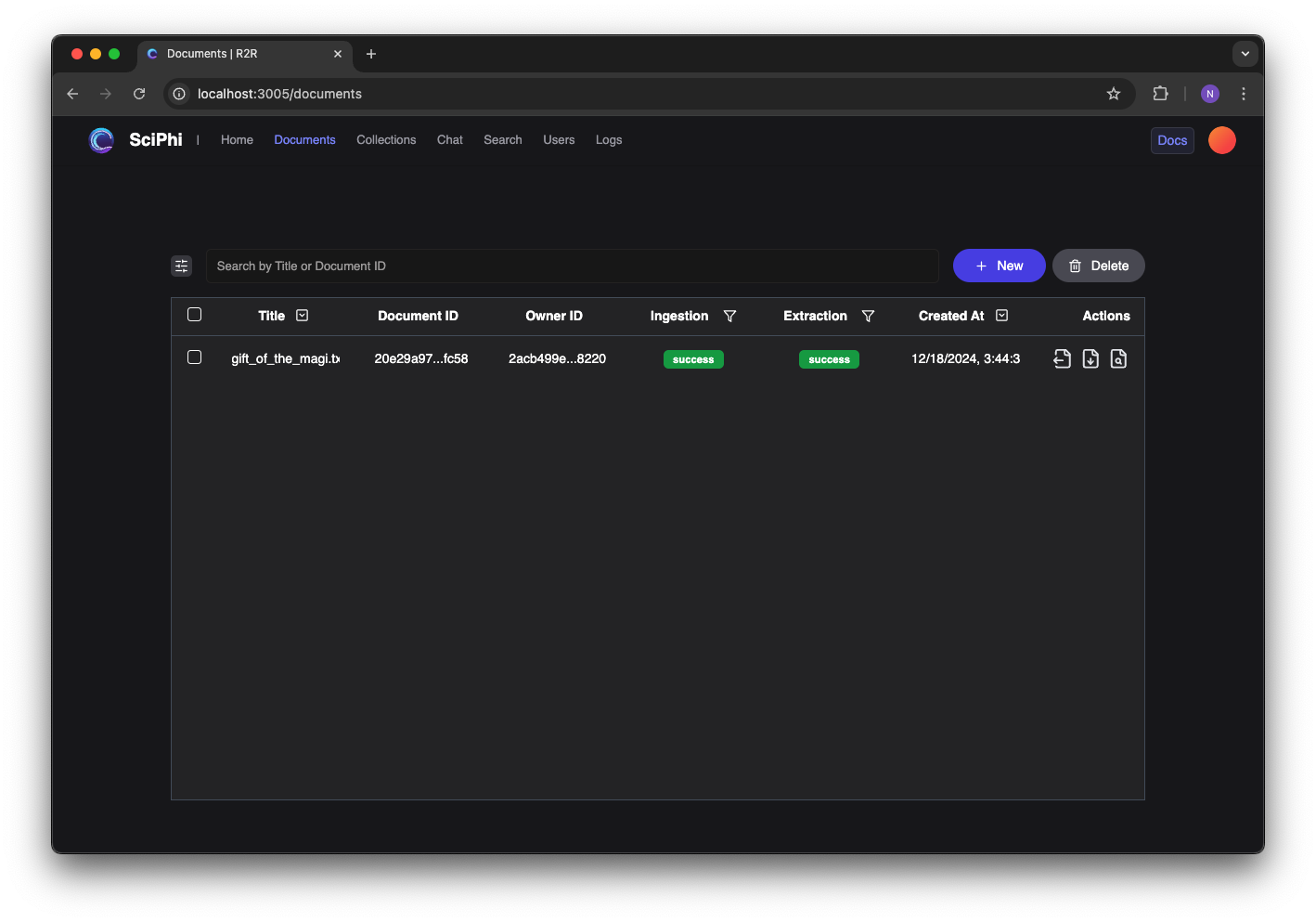Open the Chat page
This screenshot has height=922, width=1316.
(x=450, y=140)
